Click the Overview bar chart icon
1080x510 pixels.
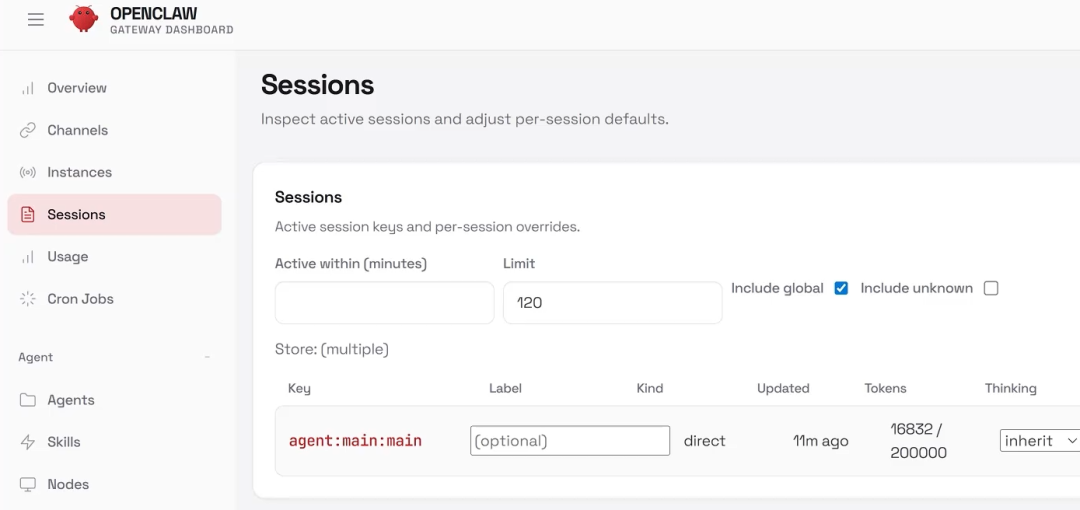coord(28,88)
